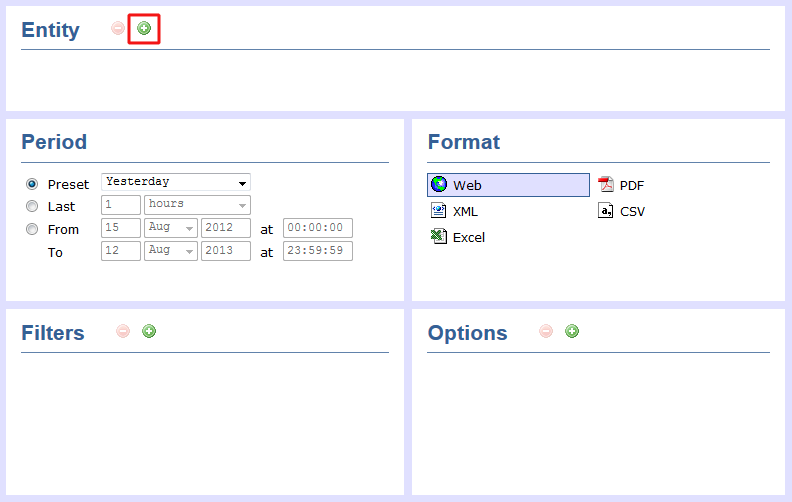792x502 pixels.
Task: Click the From start time field 00:00:00
Action: pos(318,228)
